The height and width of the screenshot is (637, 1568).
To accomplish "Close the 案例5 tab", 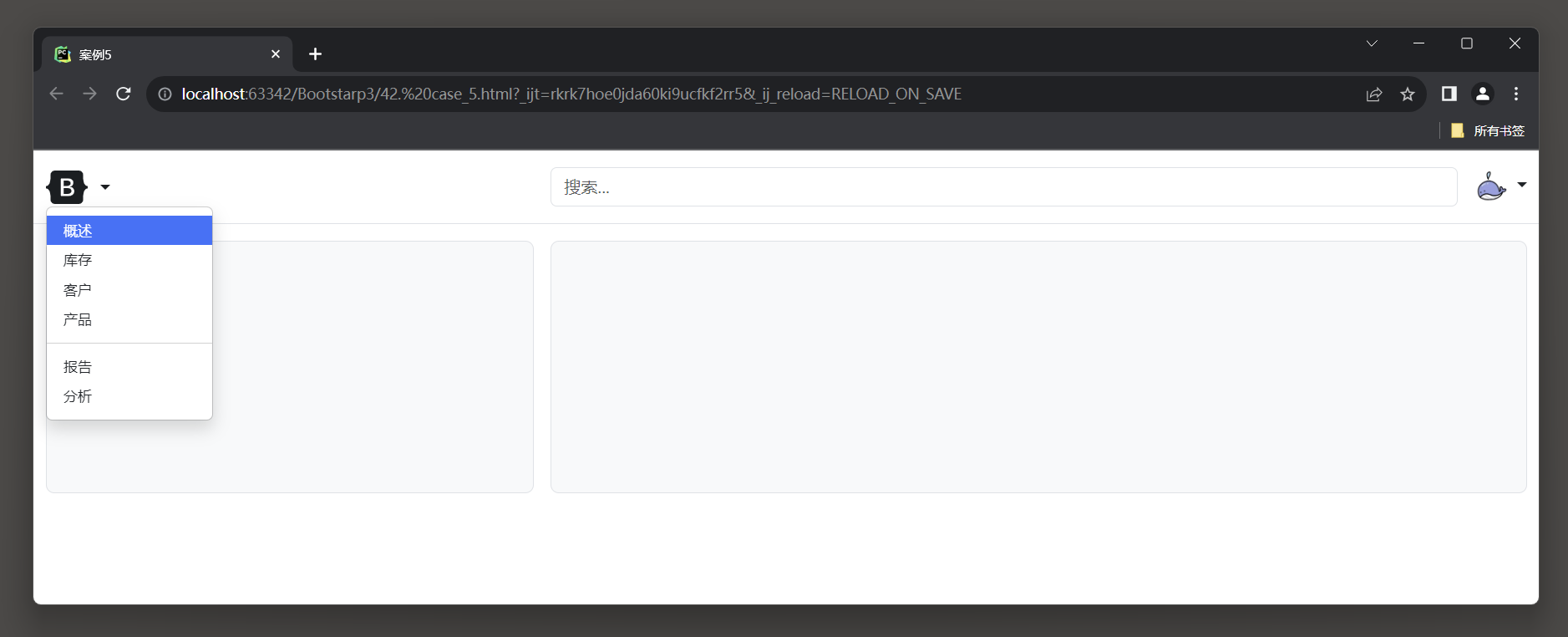I will click(x=276, y=54).
